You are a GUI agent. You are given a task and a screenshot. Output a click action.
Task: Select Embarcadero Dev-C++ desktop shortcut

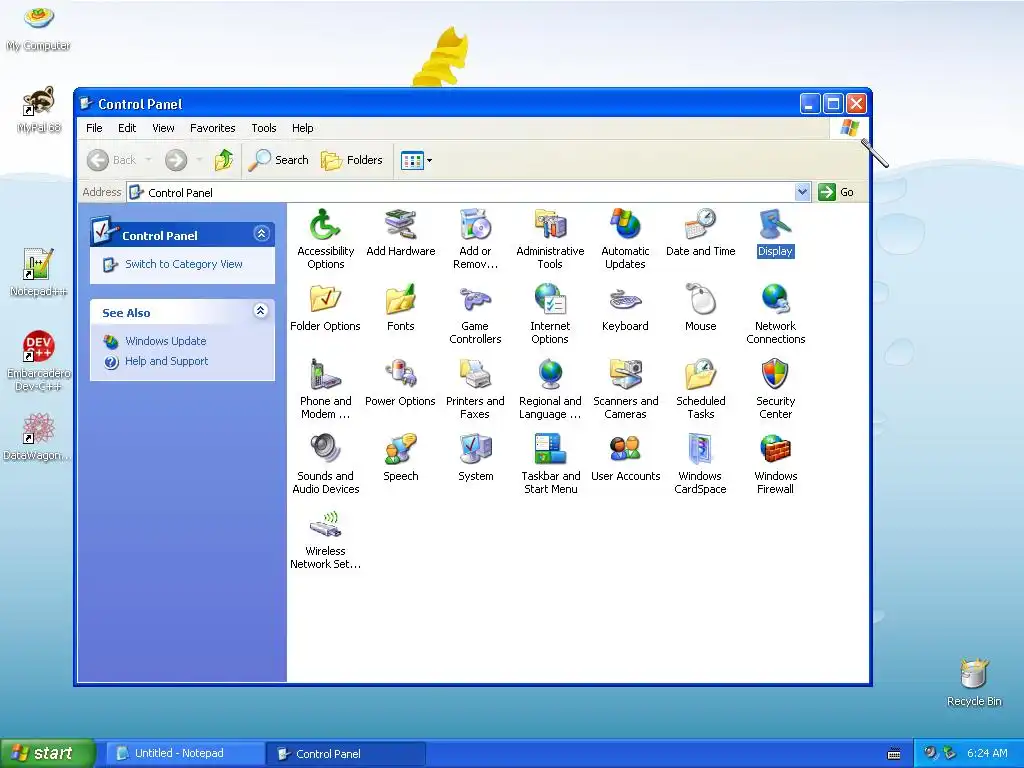[x=39, y=360]
